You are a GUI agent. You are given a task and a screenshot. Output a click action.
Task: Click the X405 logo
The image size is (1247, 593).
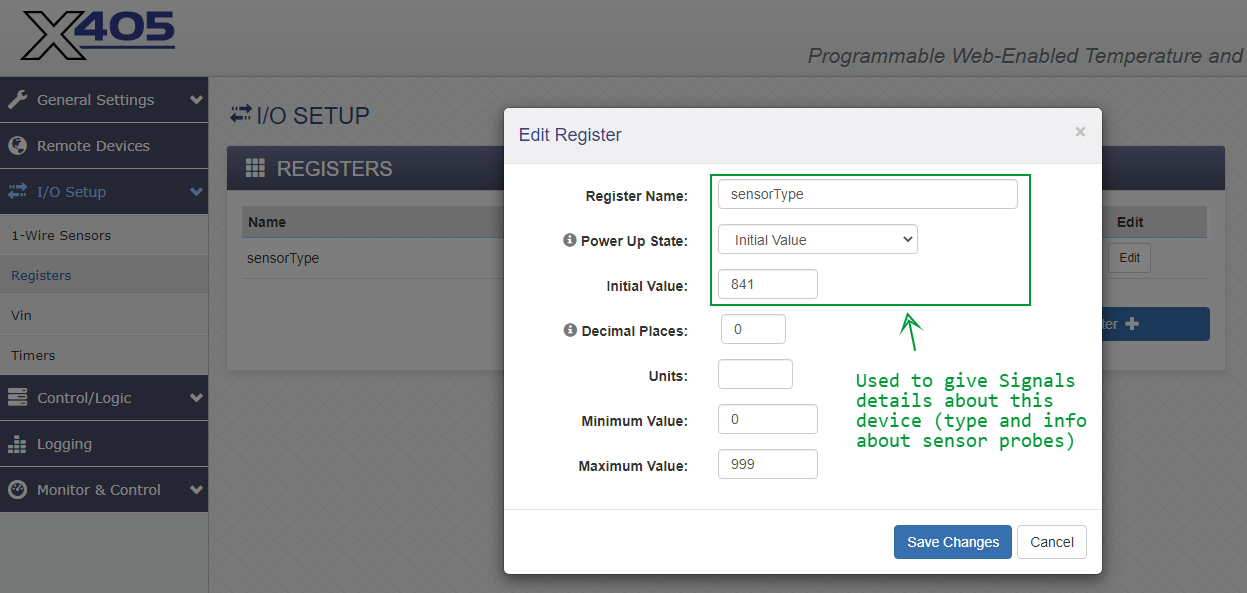[97, 36]
